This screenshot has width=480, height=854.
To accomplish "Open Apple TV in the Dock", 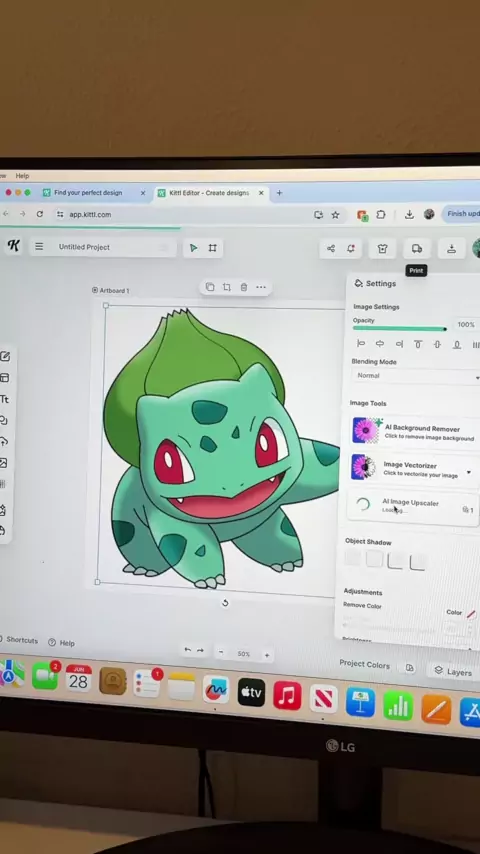I will pos(251,692).
